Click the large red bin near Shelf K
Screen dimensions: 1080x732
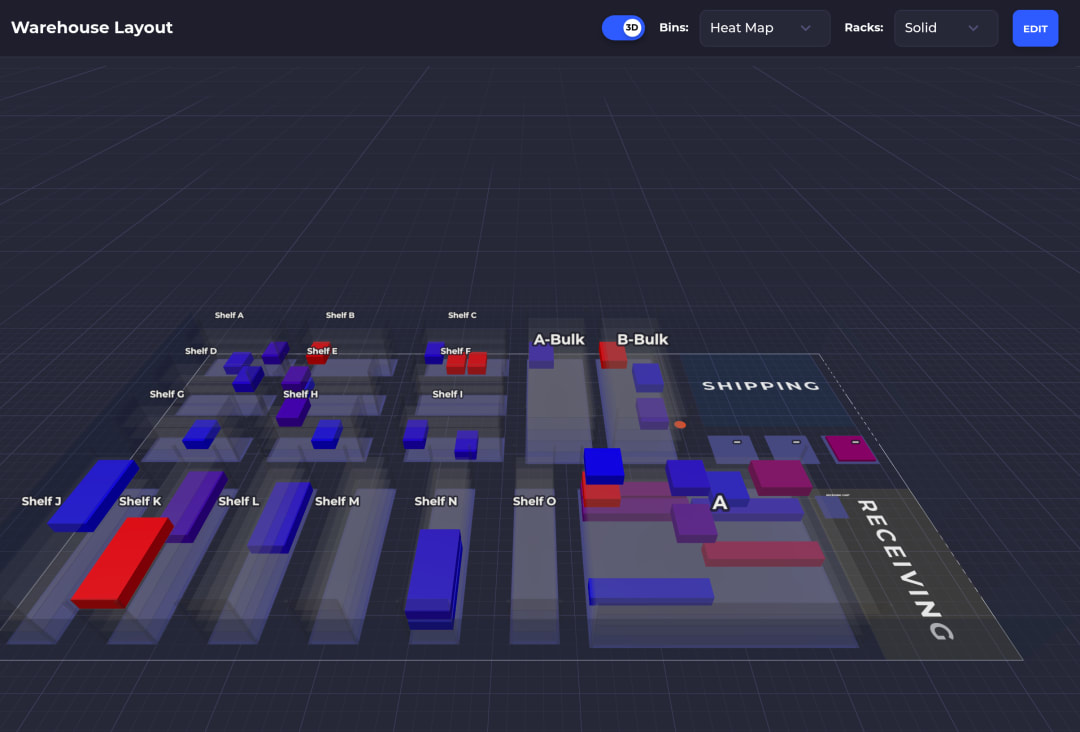click(x=122, y=563)
